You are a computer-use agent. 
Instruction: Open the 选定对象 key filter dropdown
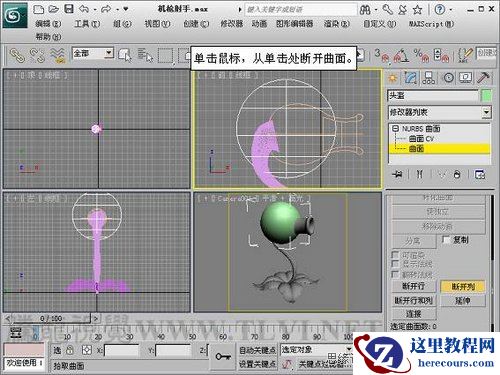click(316, 349)
